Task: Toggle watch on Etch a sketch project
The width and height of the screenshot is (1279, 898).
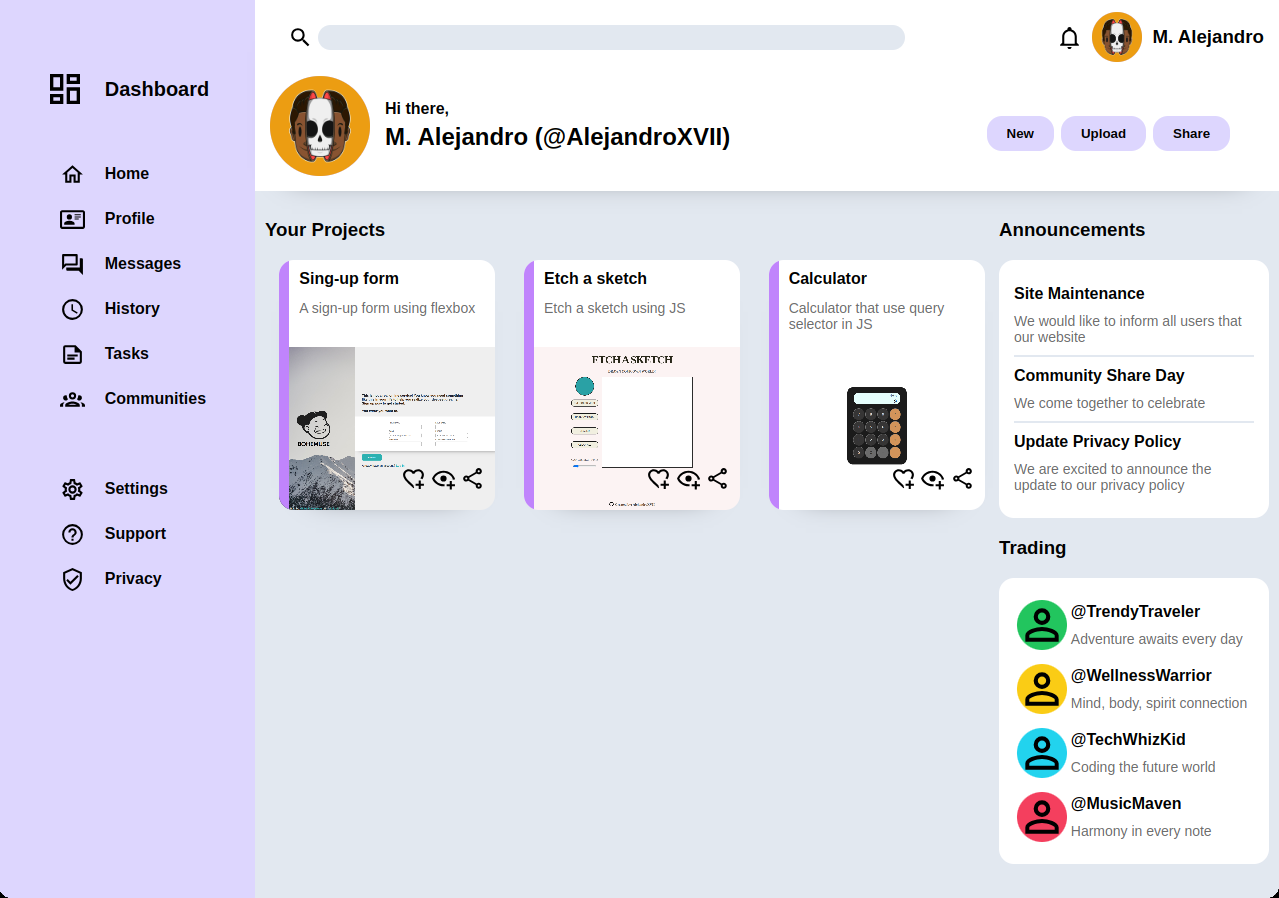Action: 688,479
